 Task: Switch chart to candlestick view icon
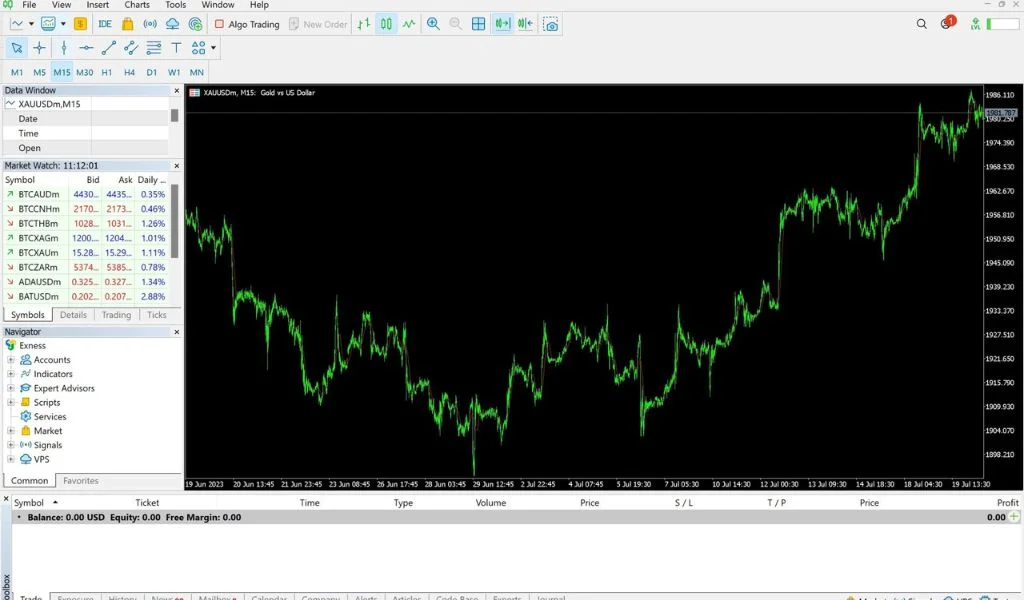[386, 24]
